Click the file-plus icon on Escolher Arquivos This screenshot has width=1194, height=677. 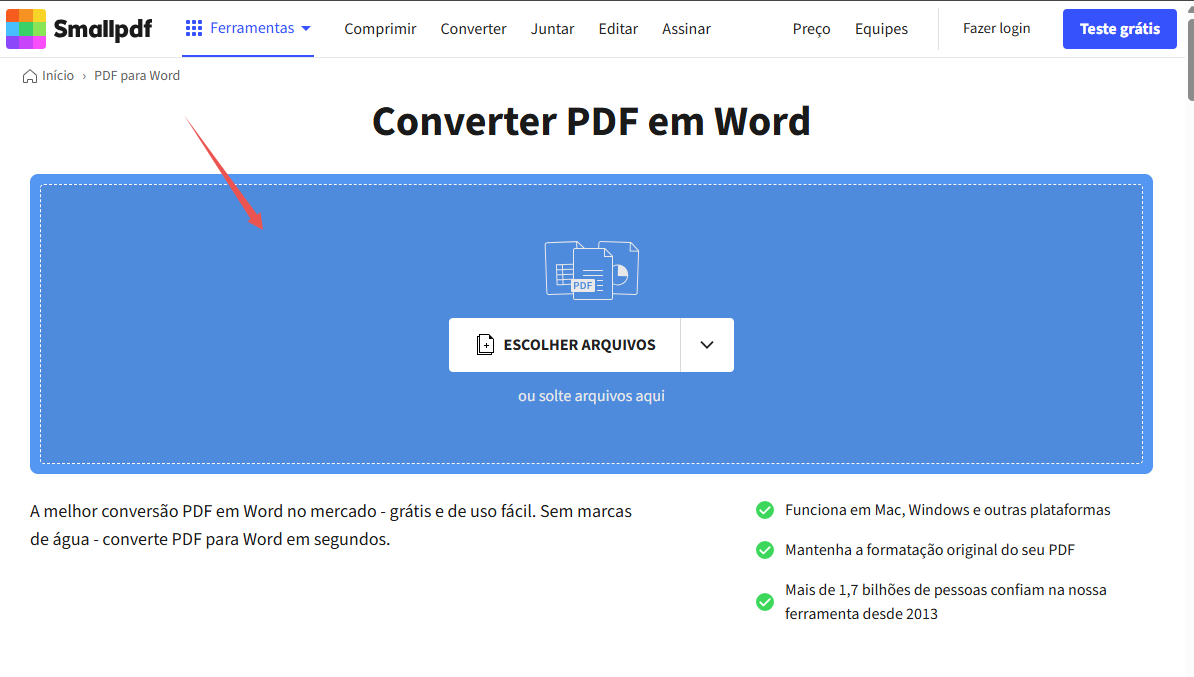pyautogui.click(x=485, y=345)
